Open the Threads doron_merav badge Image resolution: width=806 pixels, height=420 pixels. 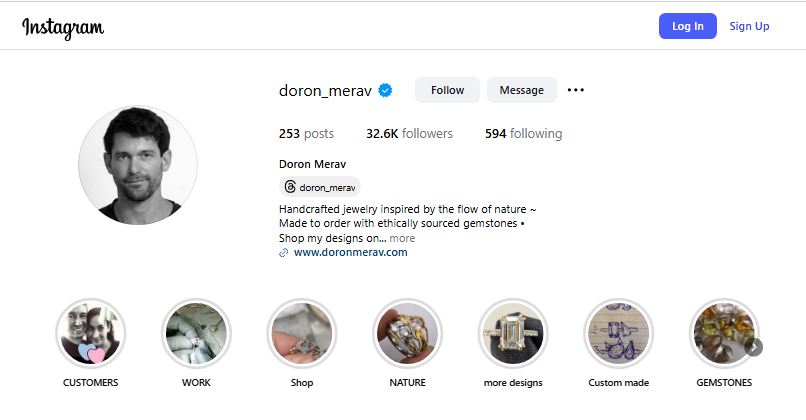pyautogui.click(x=320, y=187)
